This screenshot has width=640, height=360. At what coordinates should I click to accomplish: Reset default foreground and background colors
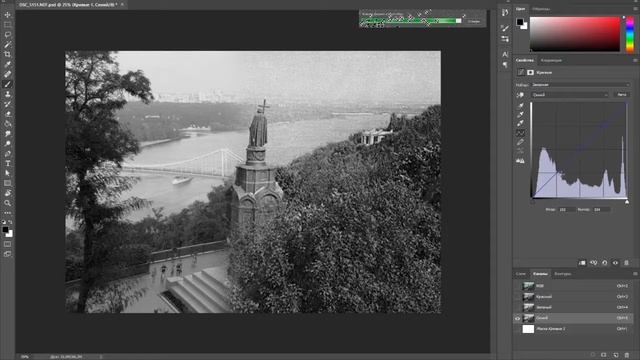(4, 222)
